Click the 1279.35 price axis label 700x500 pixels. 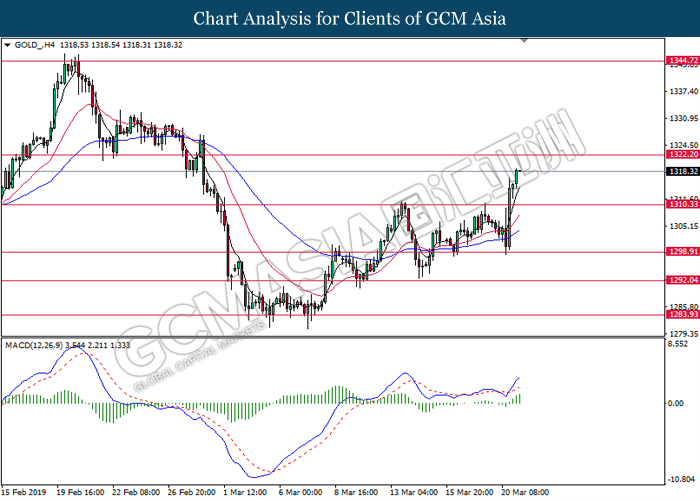pyautogui.click(x=680, y=334)
